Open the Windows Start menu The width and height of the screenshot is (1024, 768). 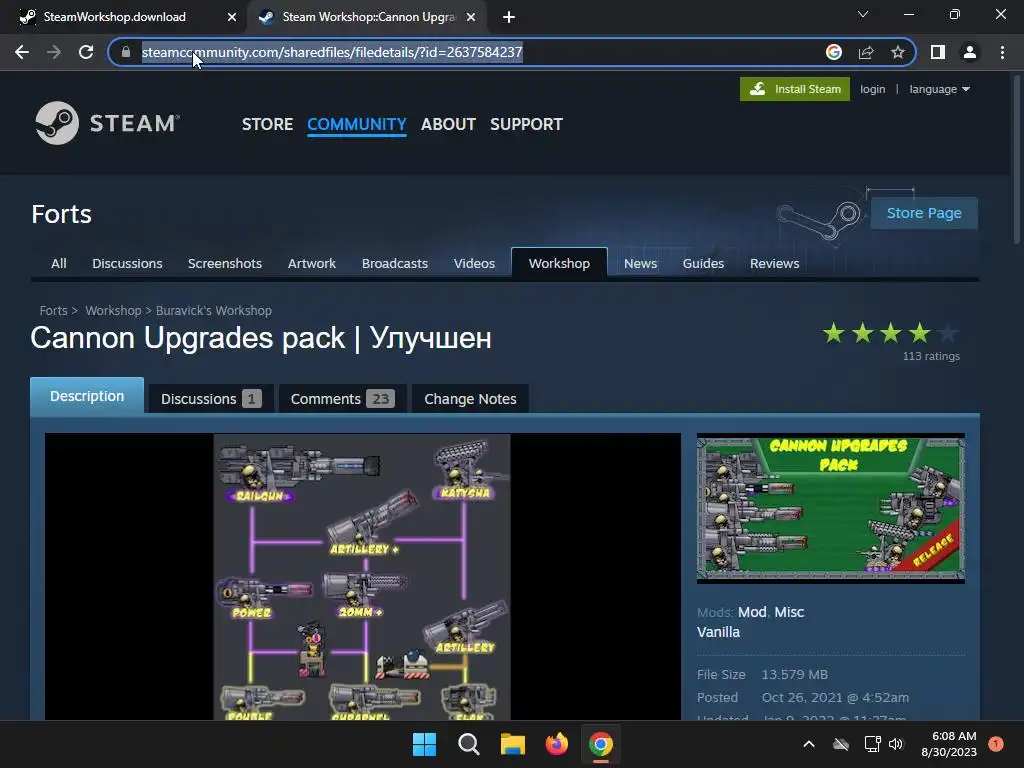pyautogui.click(x=424, y=744)
